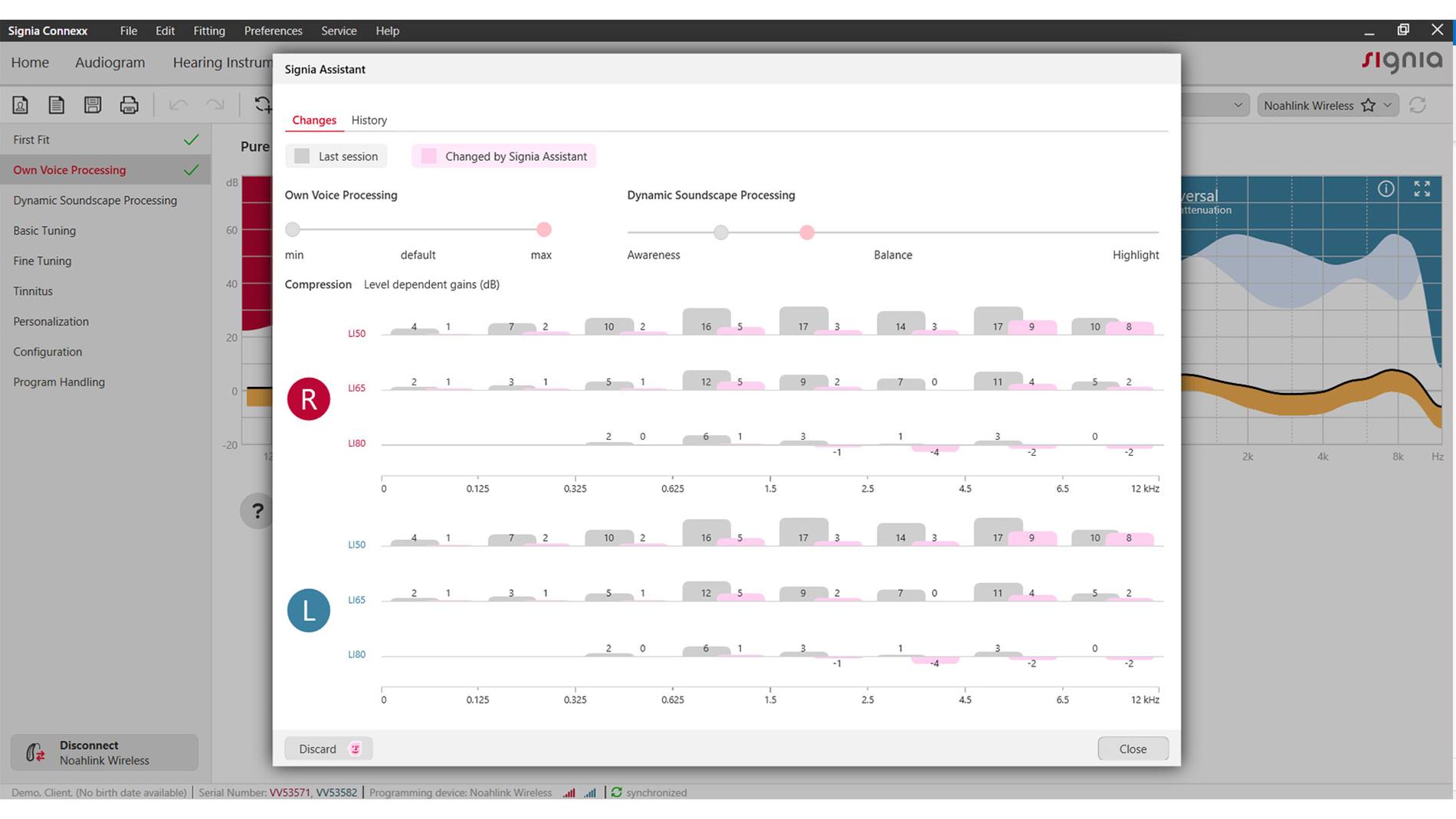1456x819 pixels.
Task: Select Fine Tuning in sidebar
Action: [x=105, y=260]
